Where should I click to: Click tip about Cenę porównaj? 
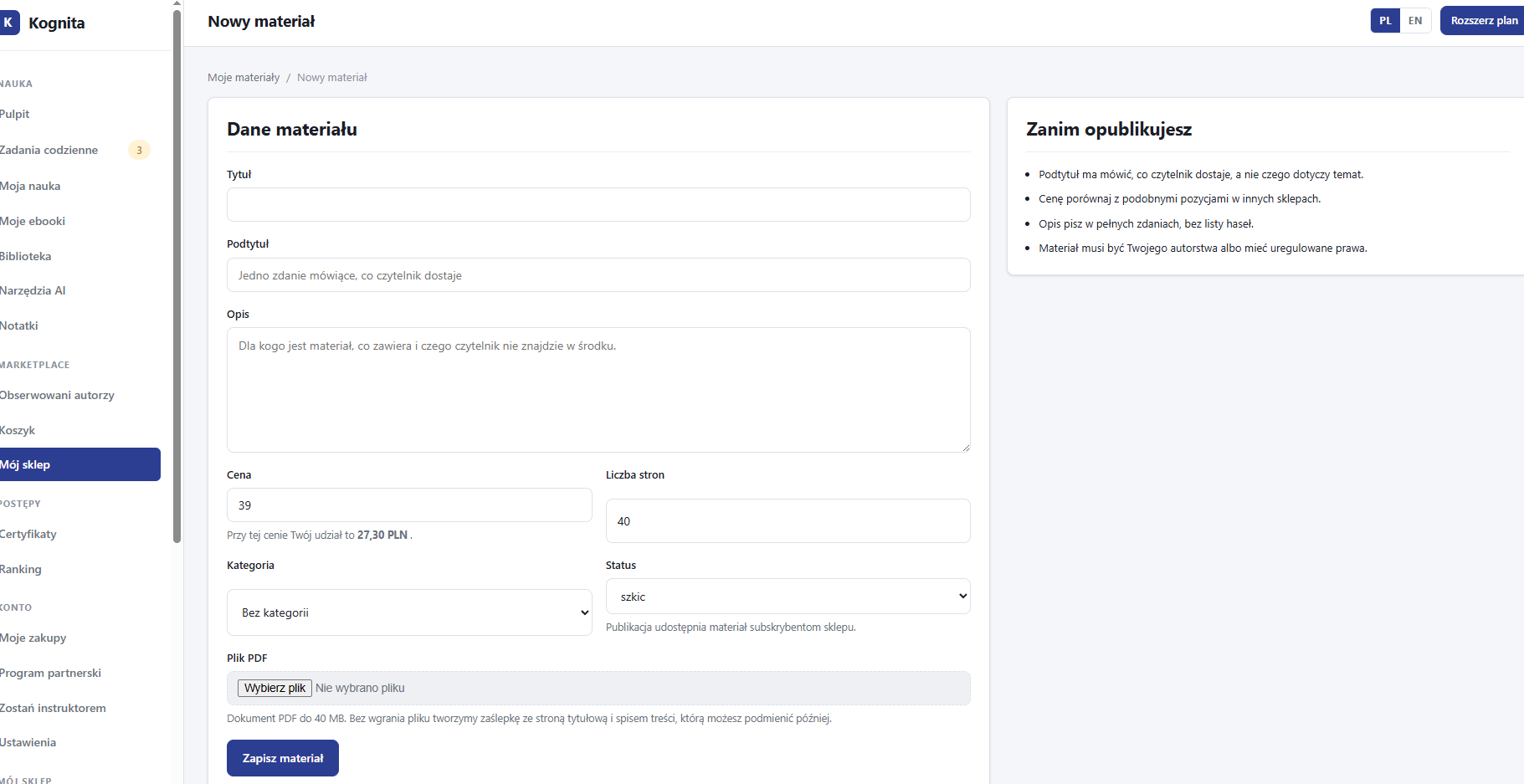point(1179,199)
